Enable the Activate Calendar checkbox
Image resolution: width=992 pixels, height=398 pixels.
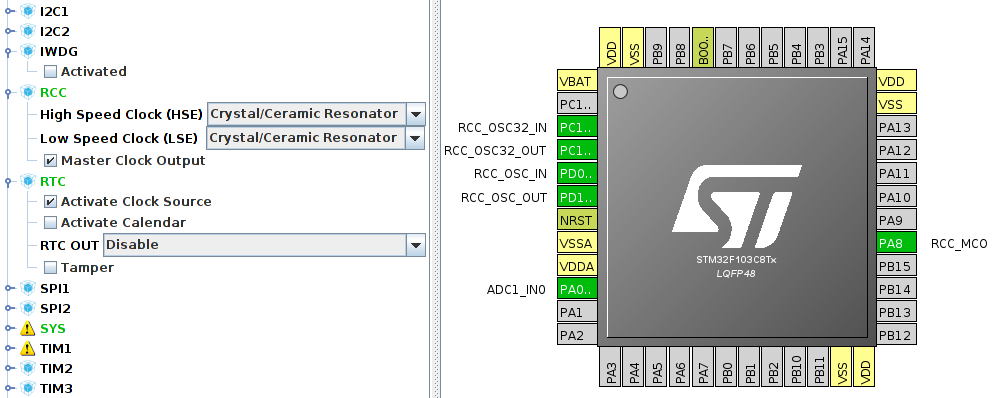click(x=50, y=223)
